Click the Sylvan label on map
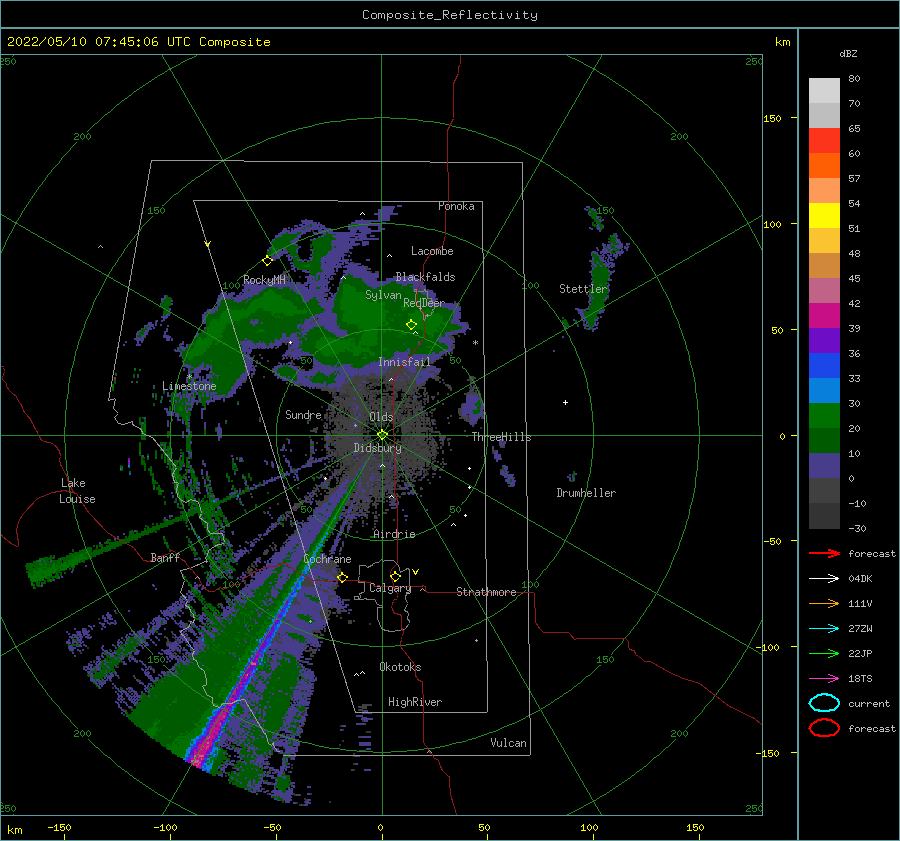 tap(383, 295)
